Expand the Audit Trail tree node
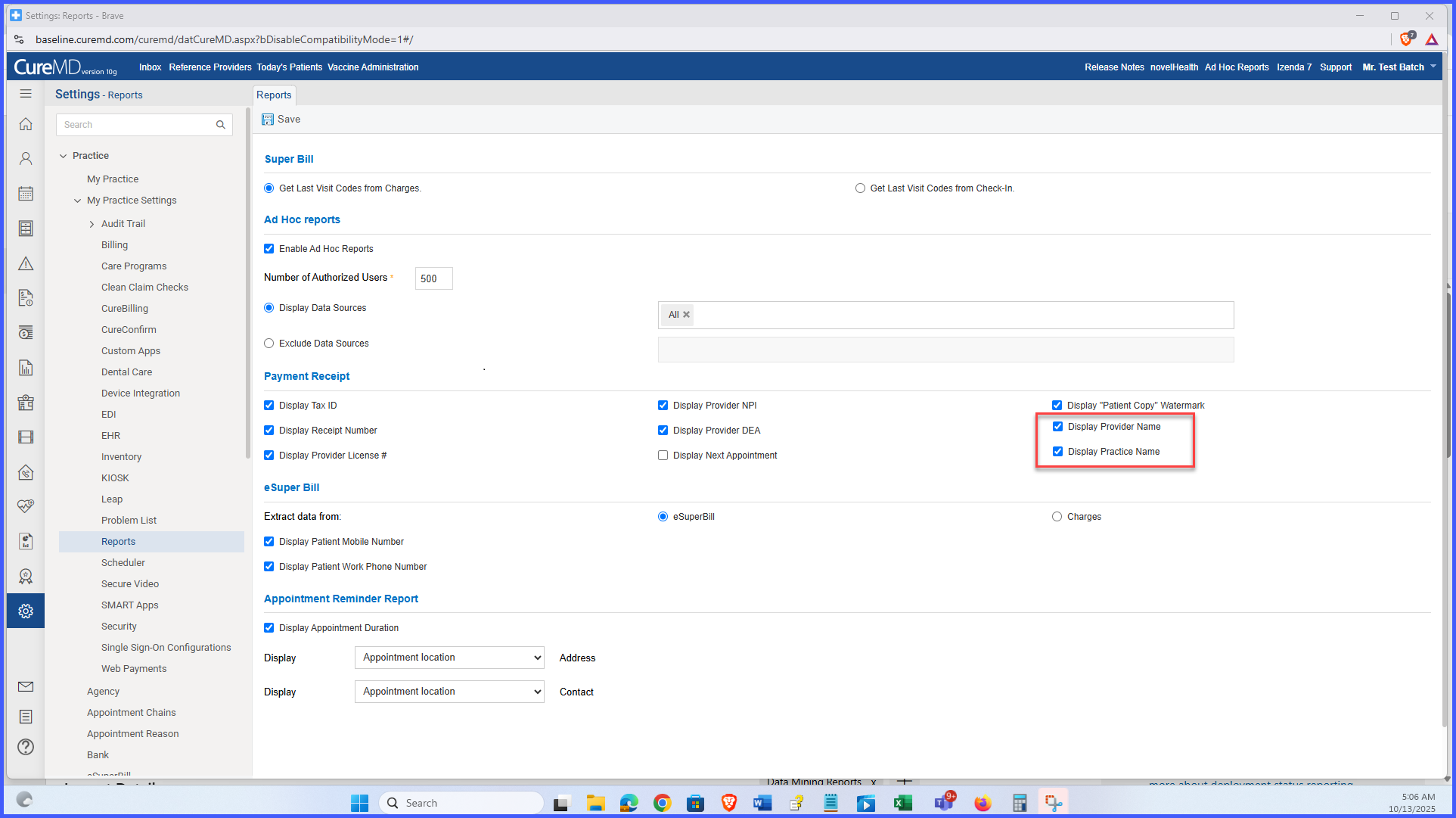 click(x=92, y=224)
